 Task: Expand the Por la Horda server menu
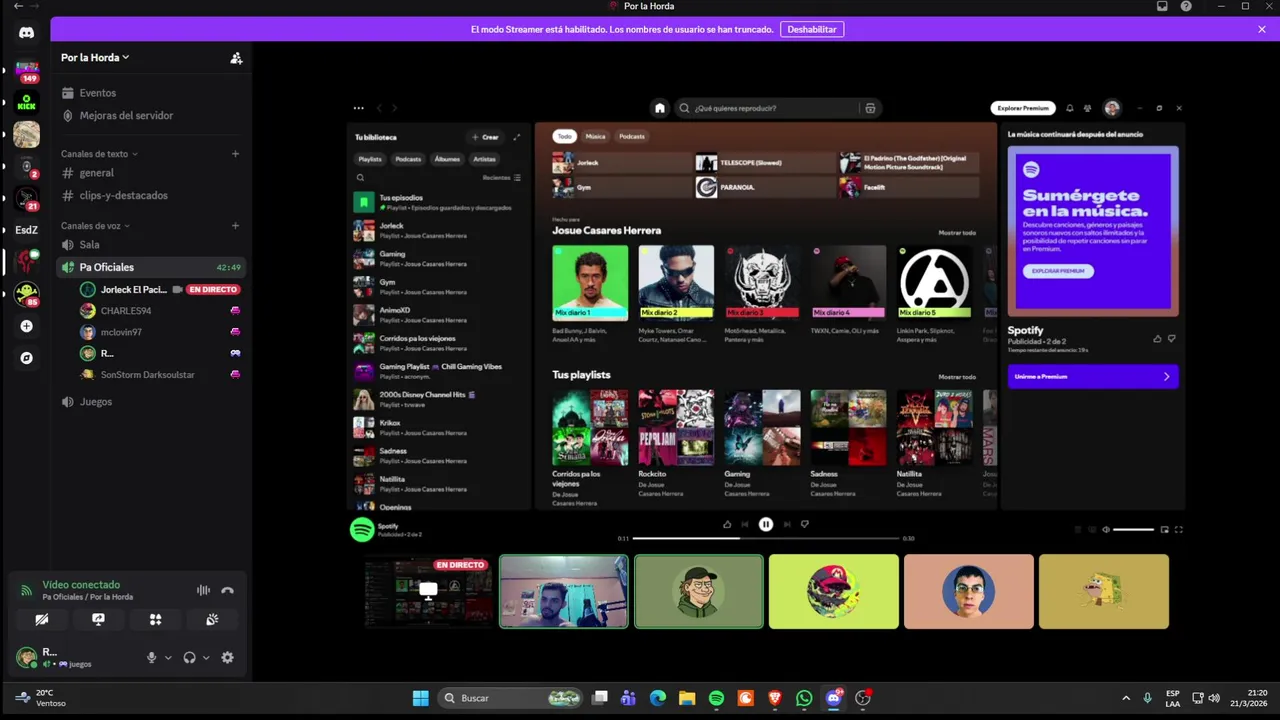point(95,58)
